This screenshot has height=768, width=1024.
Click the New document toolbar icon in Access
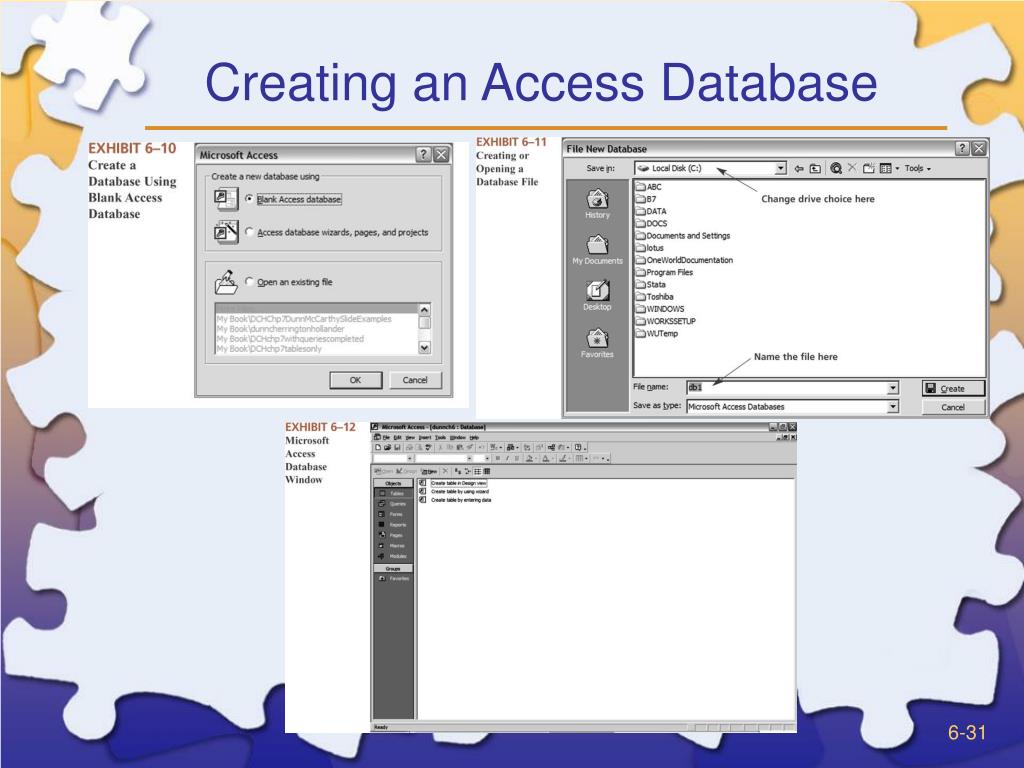click(x=378, y=447)
